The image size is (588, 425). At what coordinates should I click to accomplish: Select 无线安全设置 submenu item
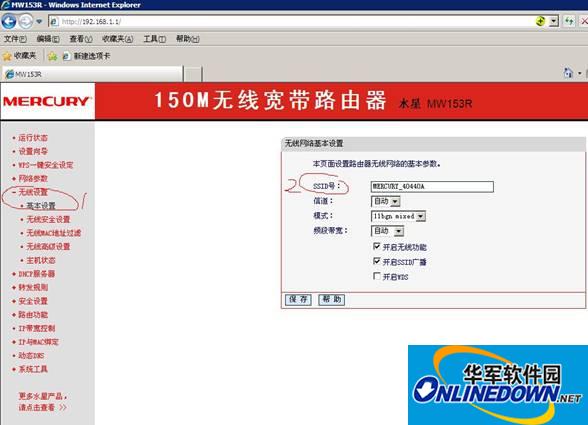(x=48, y=219)
